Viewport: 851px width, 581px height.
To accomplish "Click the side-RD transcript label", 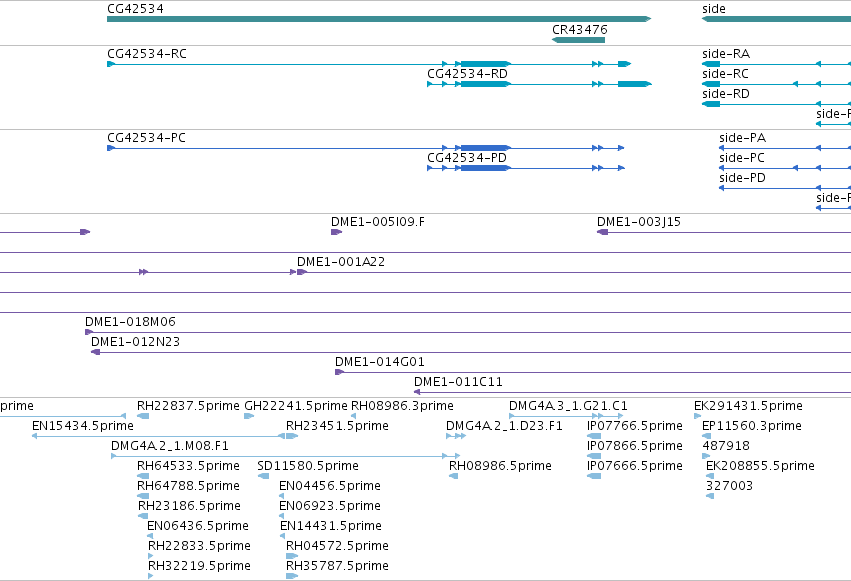I will coord(726,94).
